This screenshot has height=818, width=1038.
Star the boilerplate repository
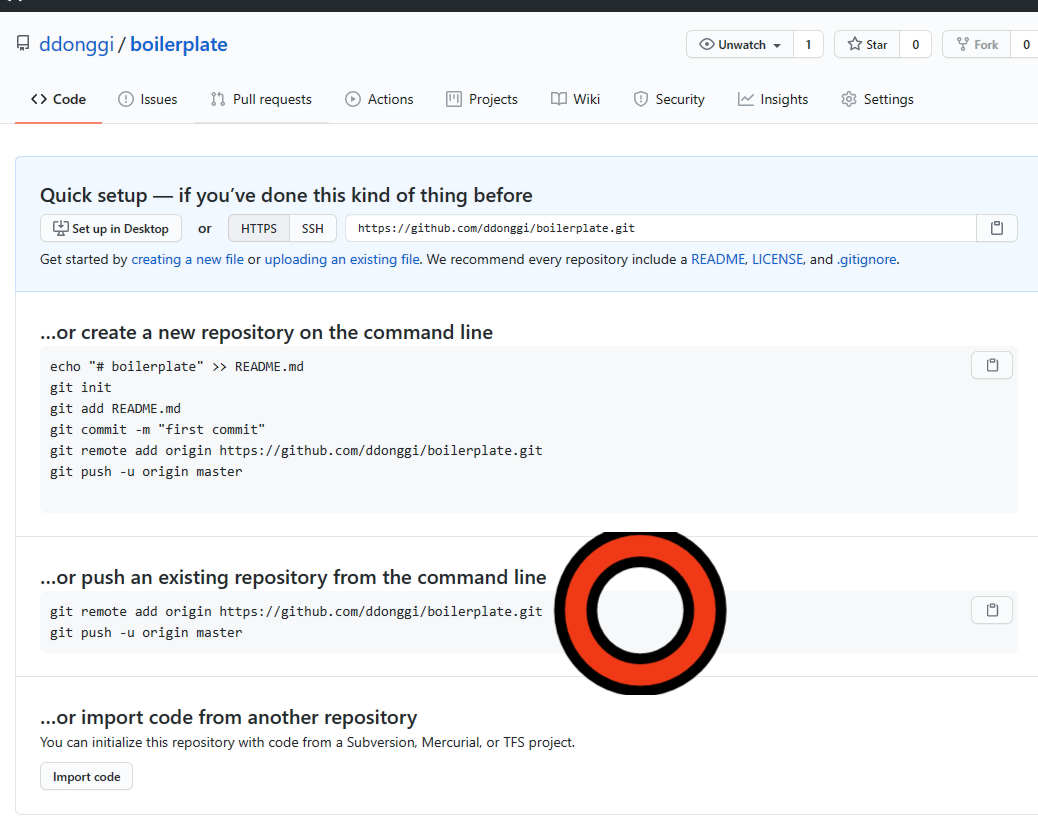click(867, 44)
